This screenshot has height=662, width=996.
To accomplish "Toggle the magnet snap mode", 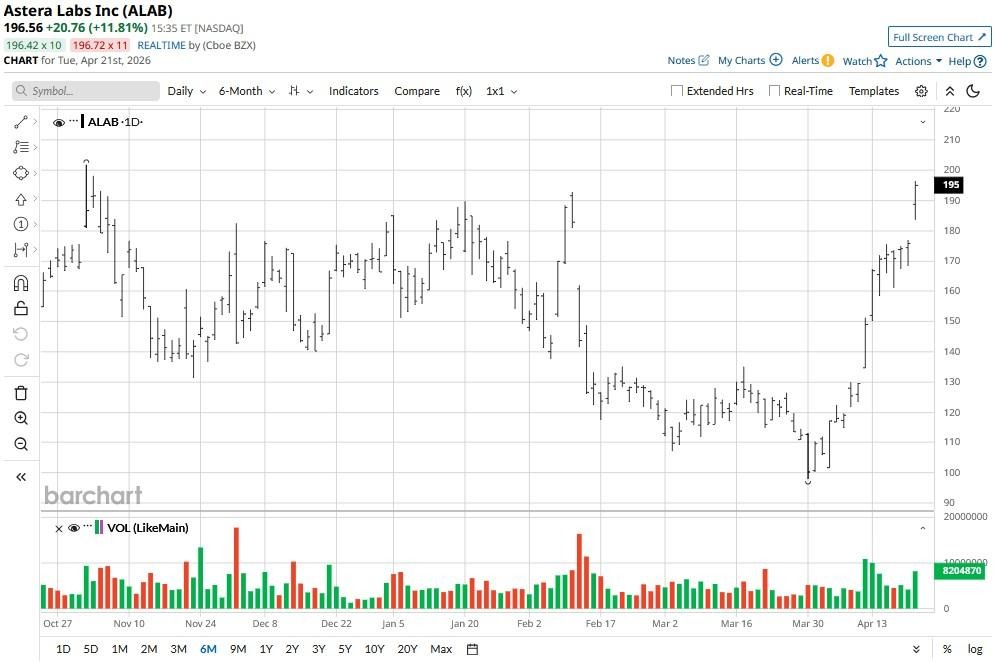I will (x=21, y=283).
